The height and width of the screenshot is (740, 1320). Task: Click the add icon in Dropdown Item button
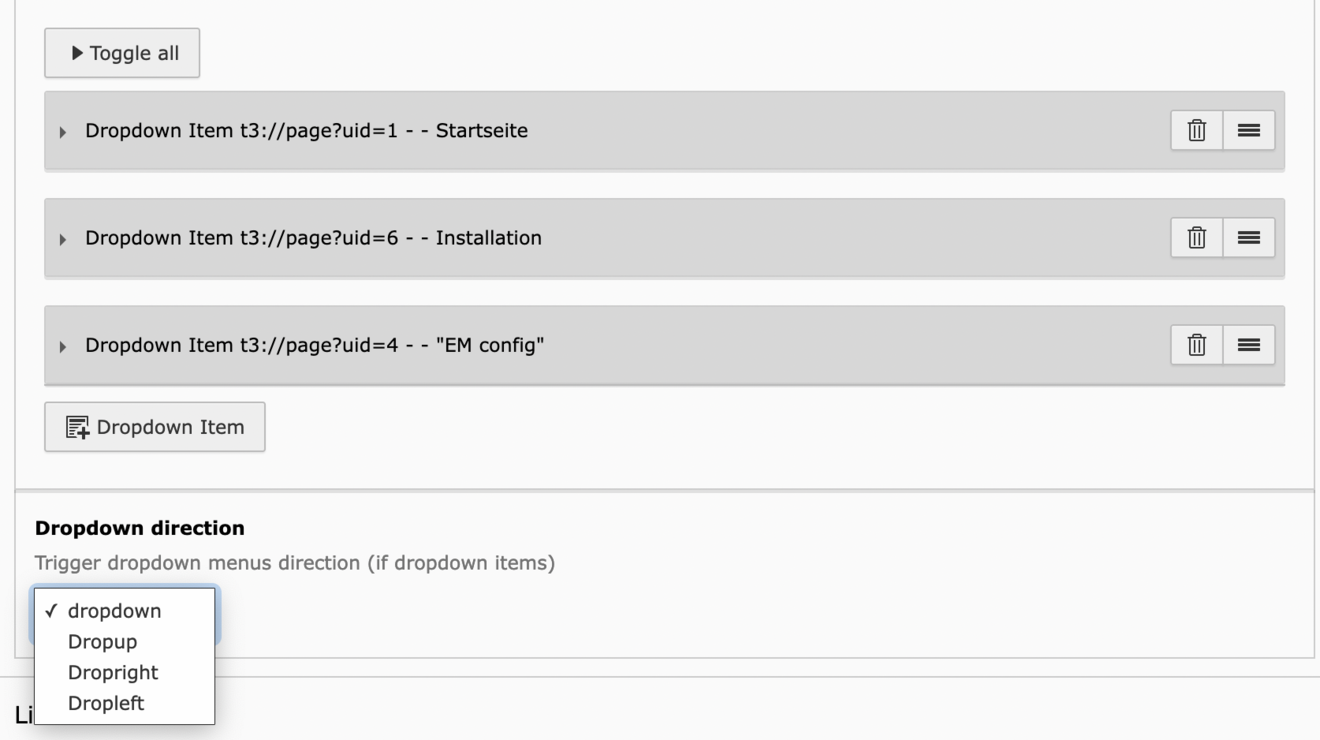[76, 428]
